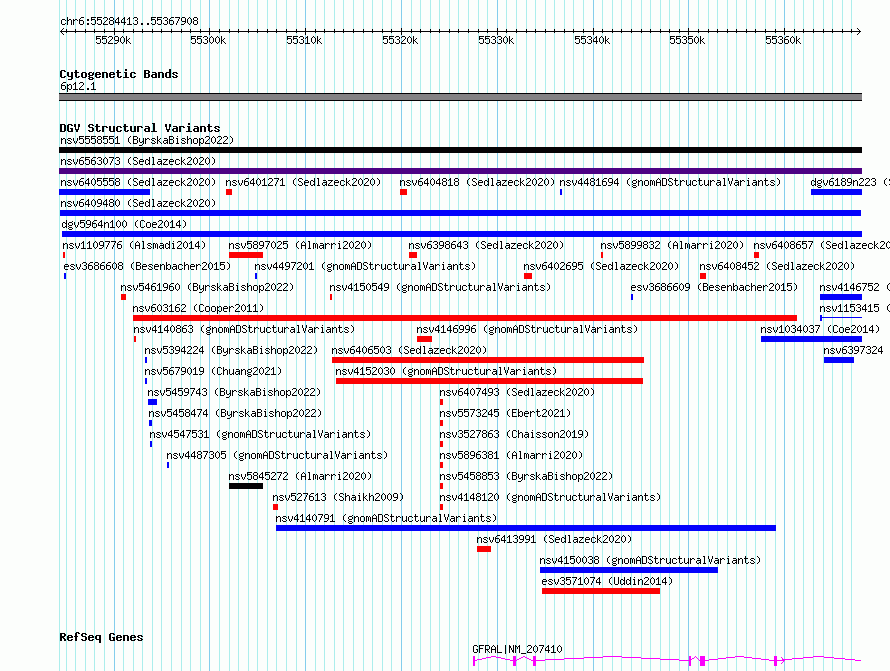The width and height of the screenshot is (890, 671).
Task: Click nsv5461960 (ByrskaBishop2022) label
Action: [x=207, y=287]
